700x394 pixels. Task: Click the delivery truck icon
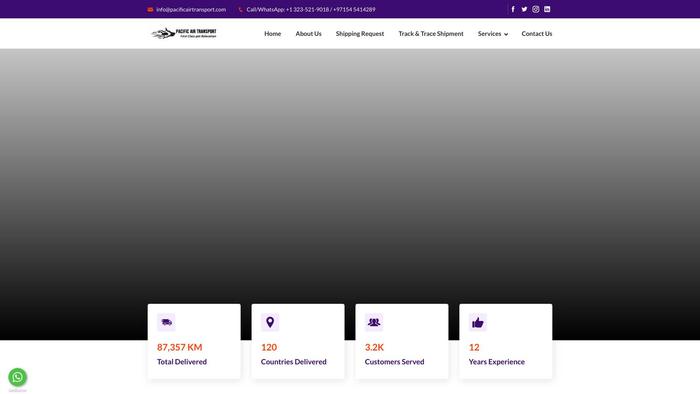tap(166, 322)
